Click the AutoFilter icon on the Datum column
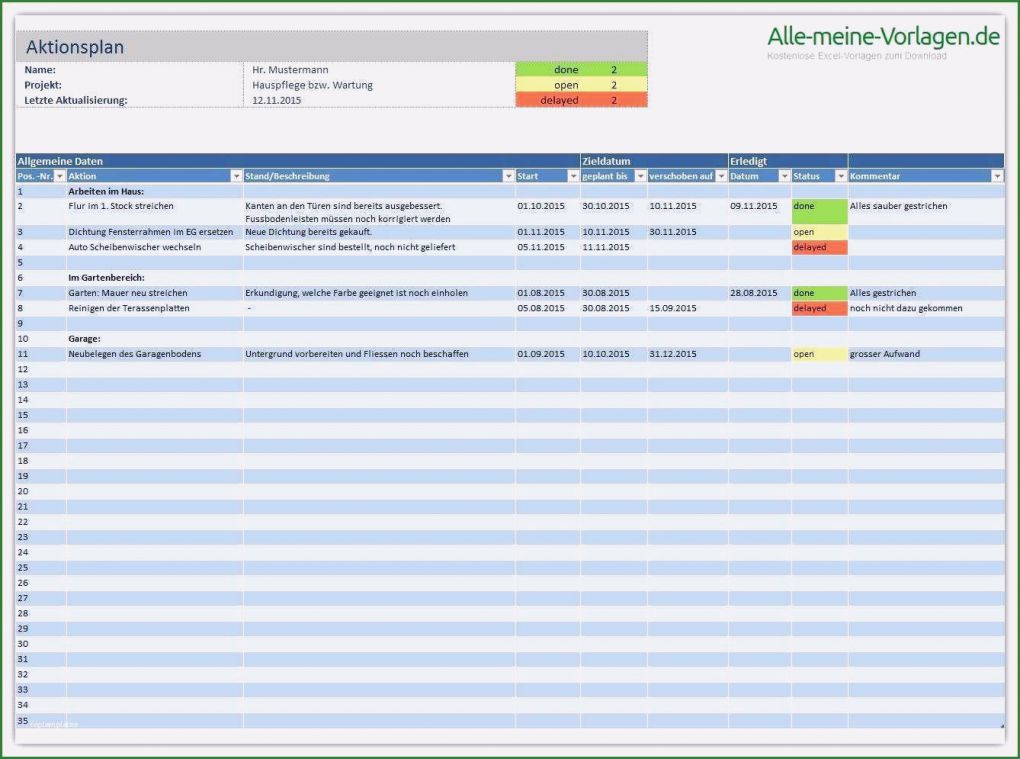The width and height of the screenshot is (1020, 759). pos(786,176)
